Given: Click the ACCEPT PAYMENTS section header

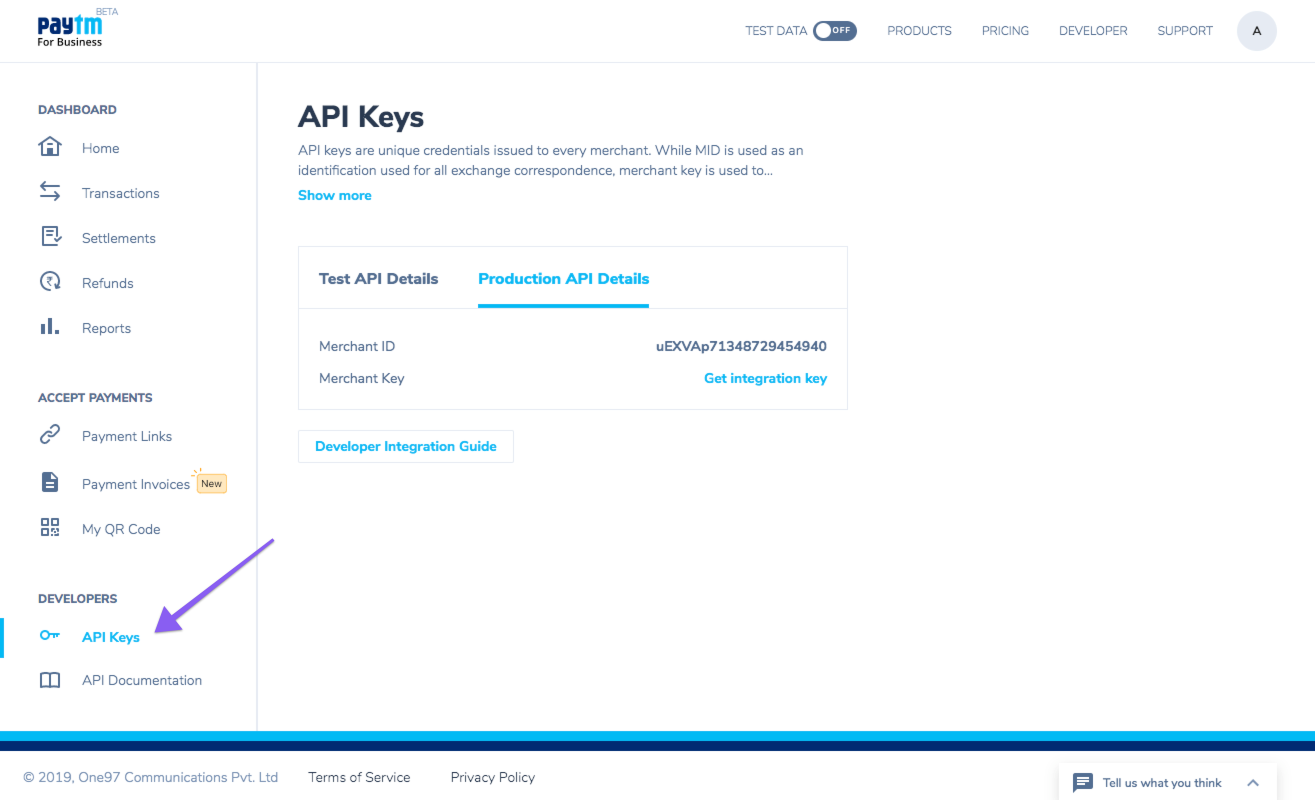Looking at the screenshot, I should click(x=95, y=398).
